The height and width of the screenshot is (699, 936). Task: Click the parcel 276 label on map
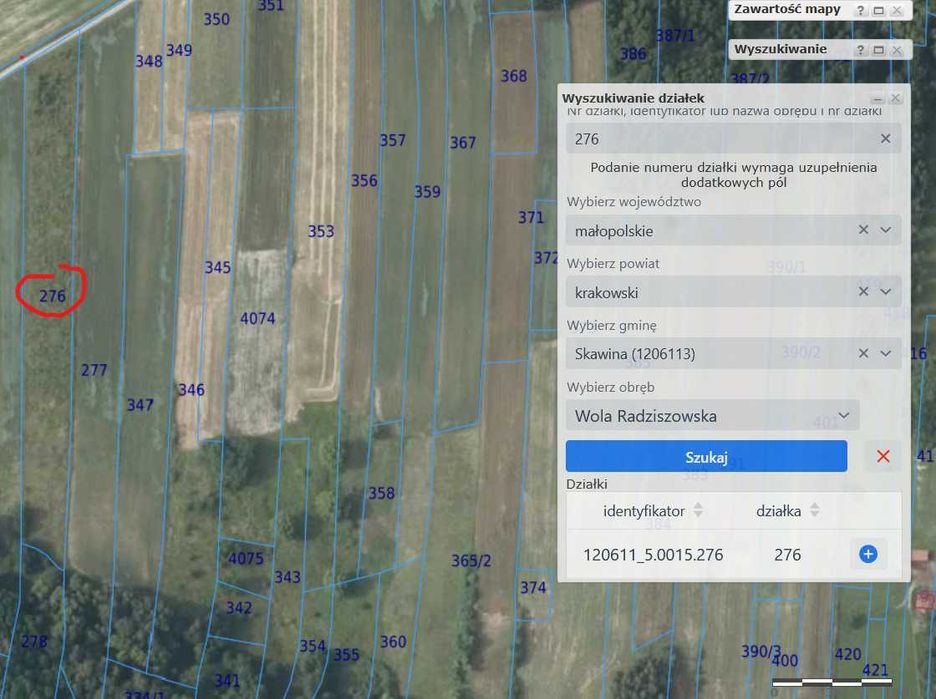coord(53,295)
